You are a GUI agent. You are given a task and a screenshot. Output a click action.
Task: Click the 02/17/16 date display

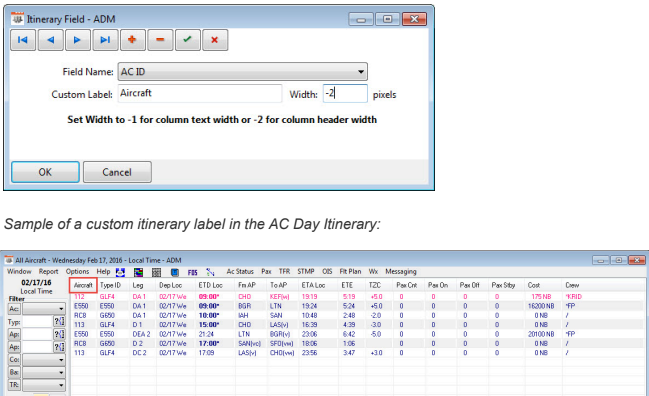coord(36,283)
